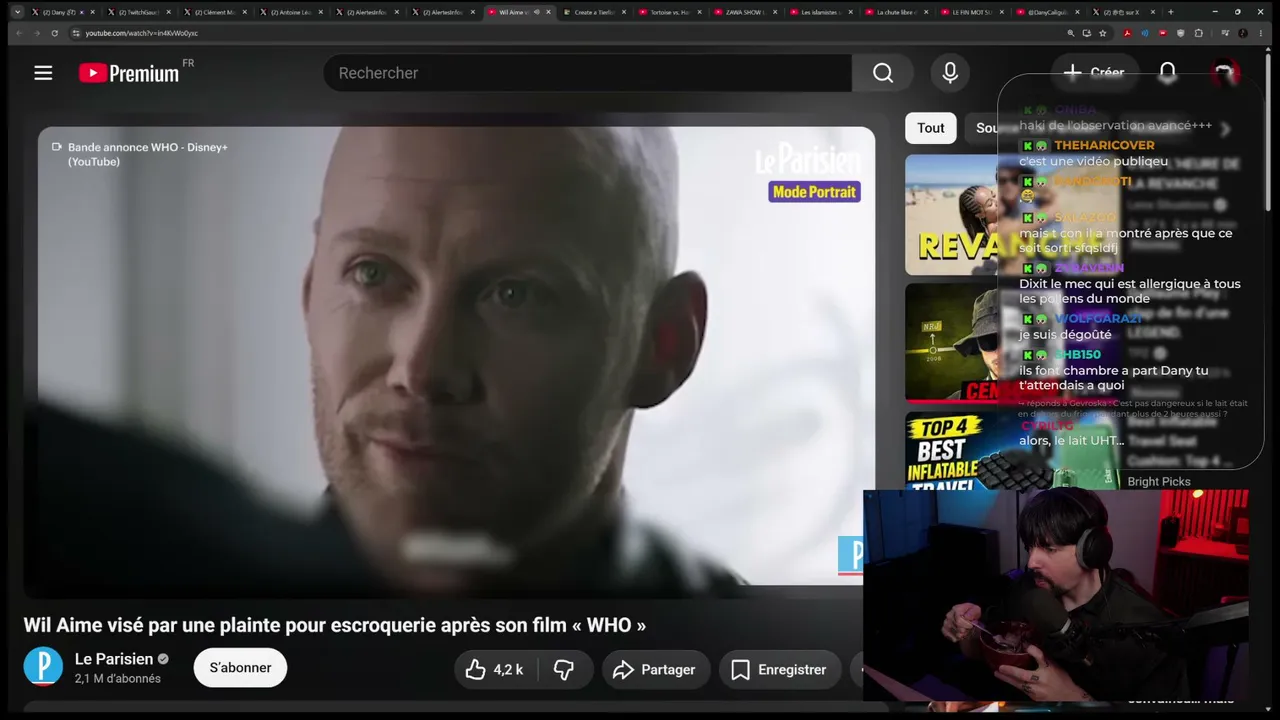Focus the "Rechercher" search field
The image size is (1280, 720).
coord(588,73)
